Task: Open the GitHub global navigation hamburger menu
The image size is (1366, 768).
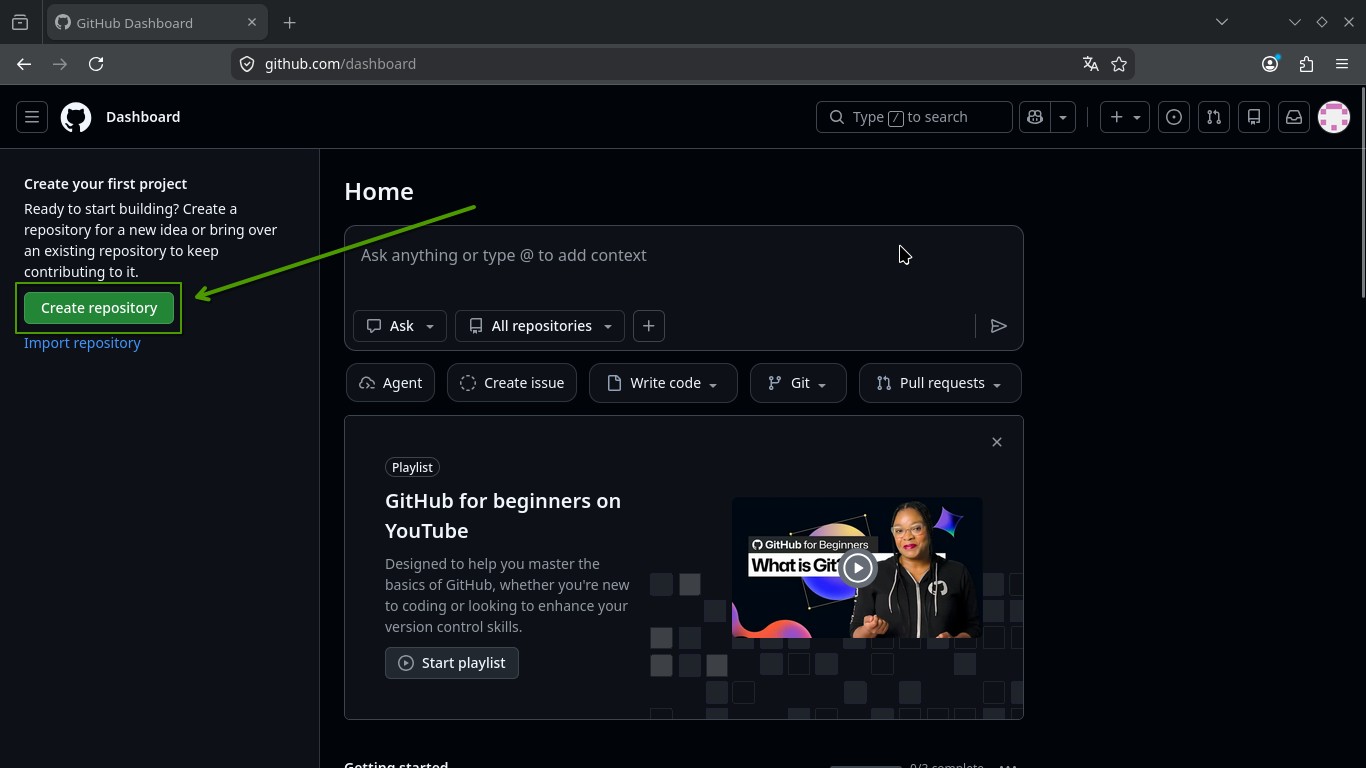Action: click(32, 117)
